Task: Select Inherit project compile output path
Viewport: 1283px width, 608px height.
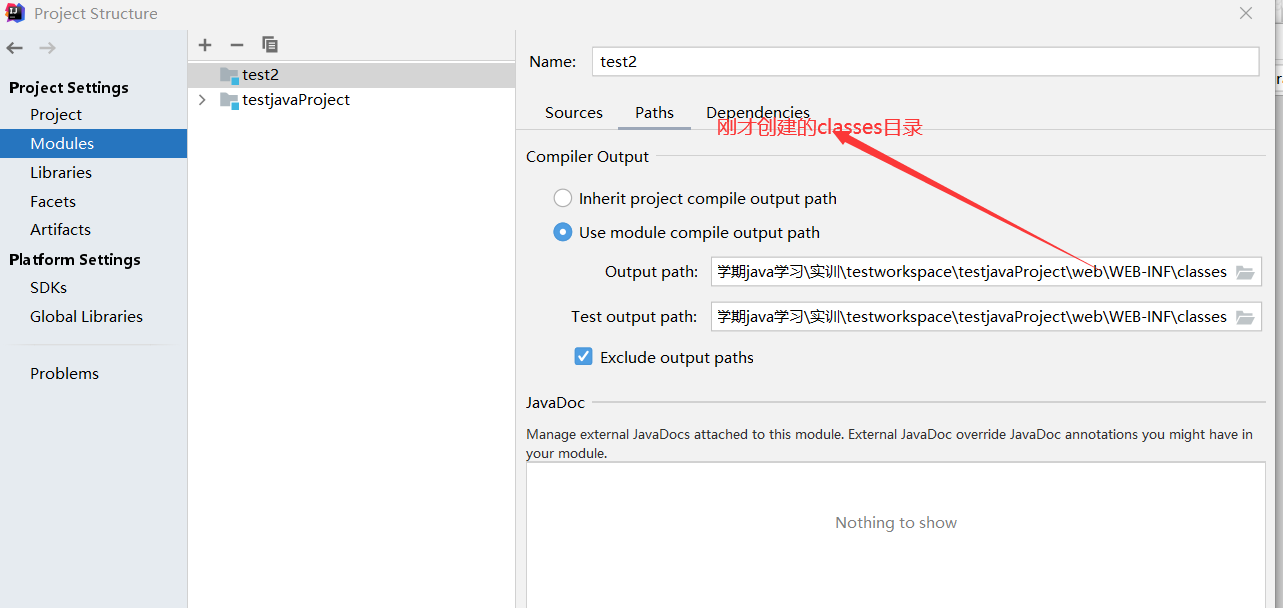Action: click(x=563, y=198)
